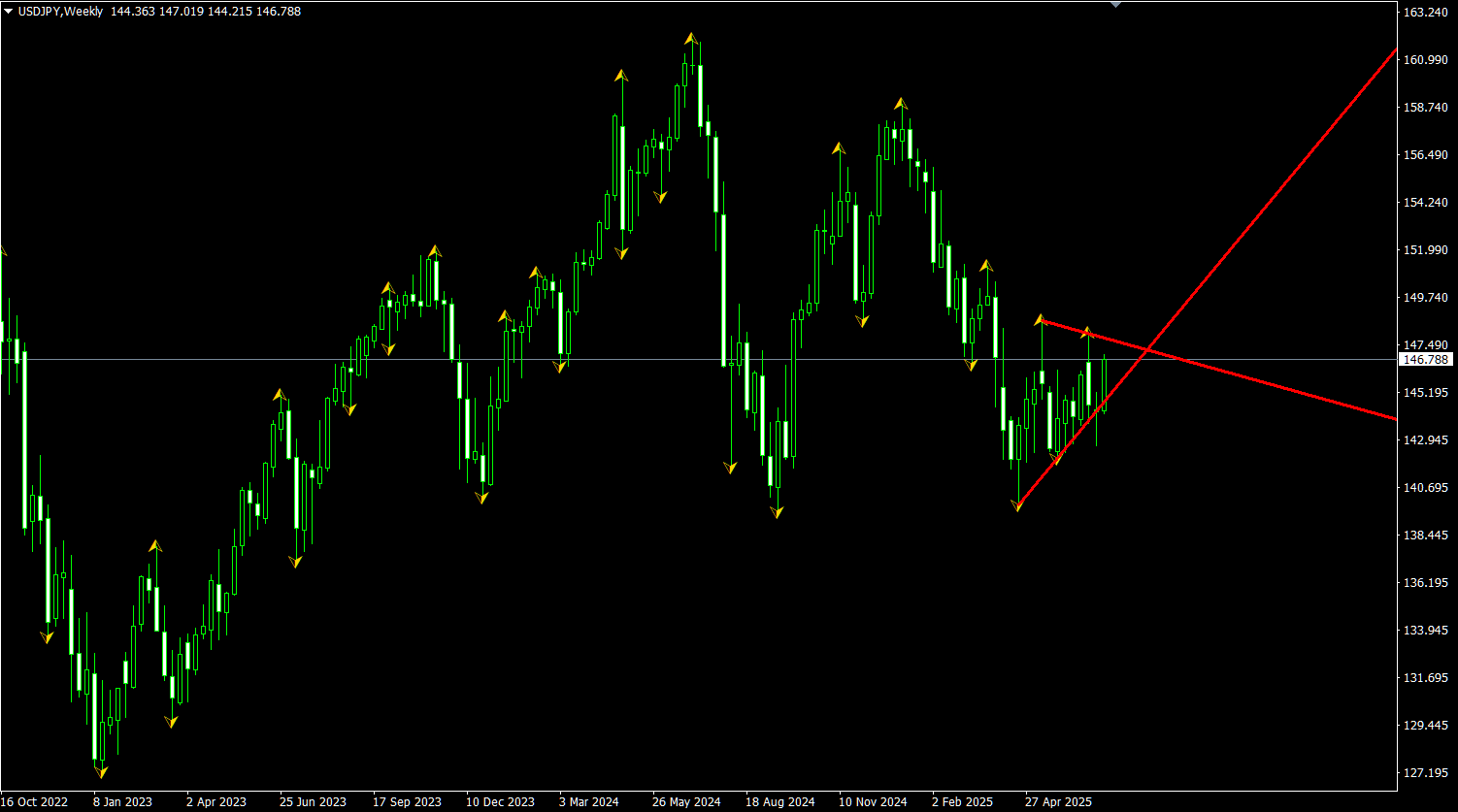The image size is (1458, 812).
Task: Click the up fractal arrow above the January 2025 peak
Action: point(901,102)
